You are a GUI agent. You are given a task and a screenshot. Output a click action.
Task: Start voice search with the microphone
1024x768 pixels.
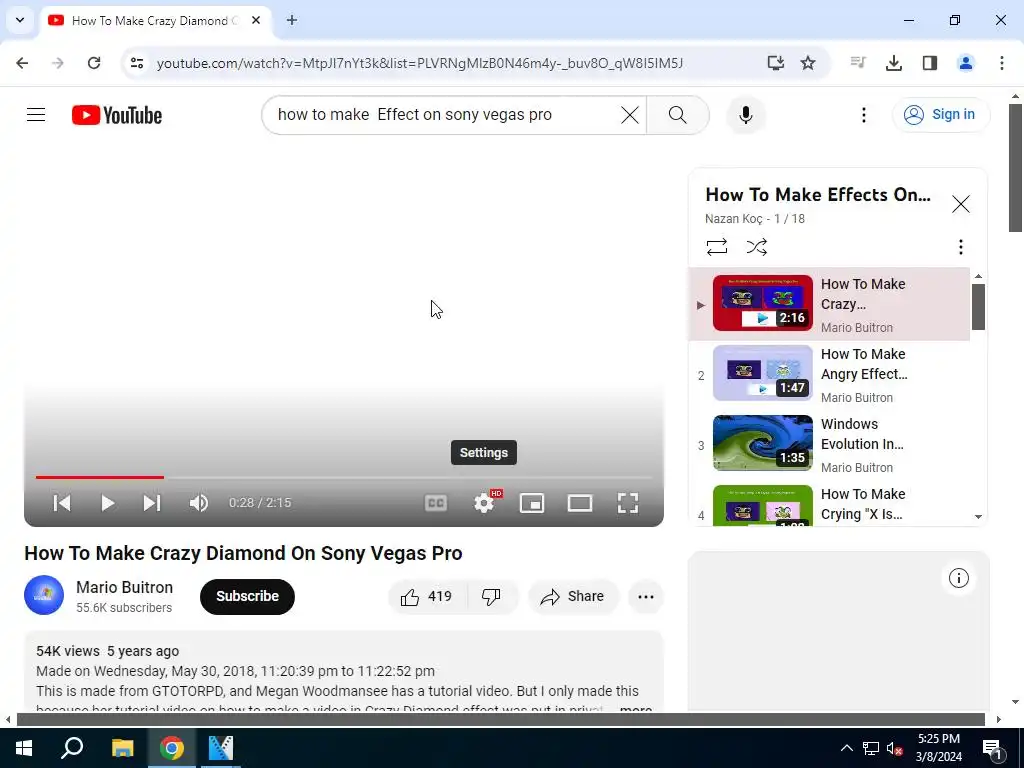(x=746, y=115)
